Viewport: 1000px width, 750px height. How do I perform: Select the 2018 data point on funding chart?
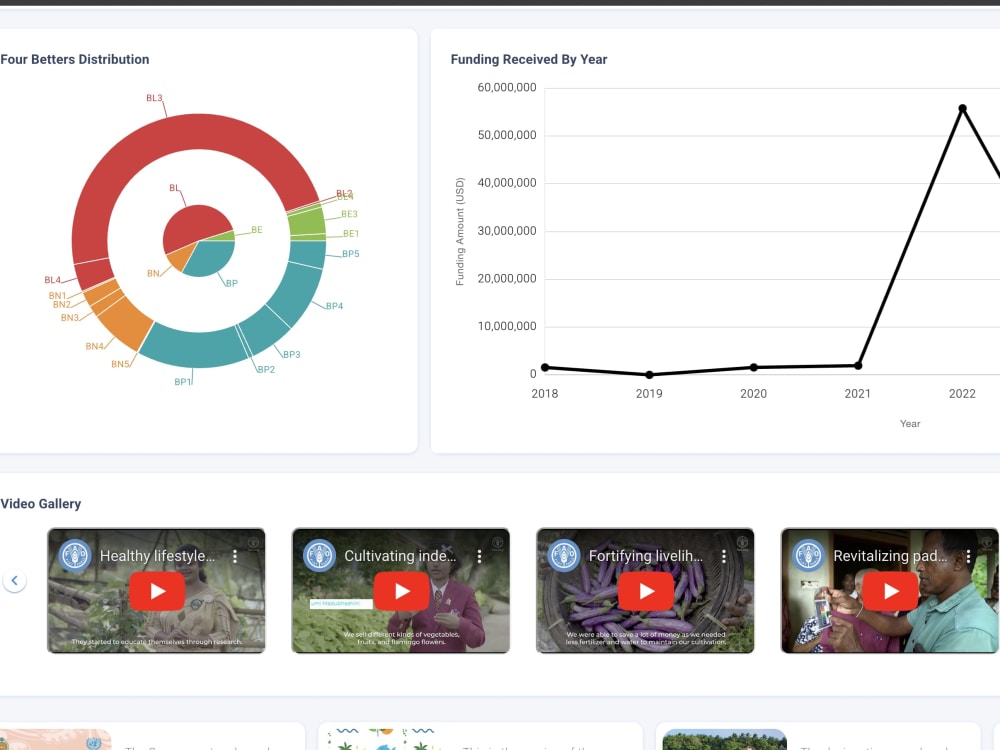click(x=545, y=367)
